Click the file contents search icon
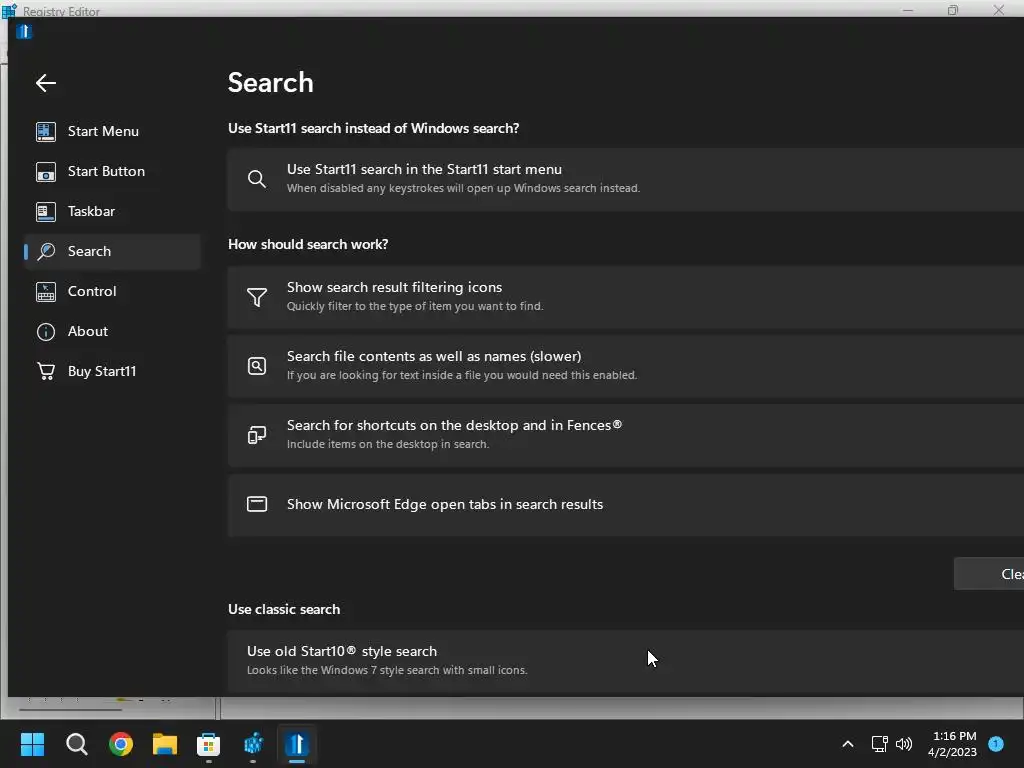The width and height of the screenshot is (1024, 768). (x=257, y=366)
